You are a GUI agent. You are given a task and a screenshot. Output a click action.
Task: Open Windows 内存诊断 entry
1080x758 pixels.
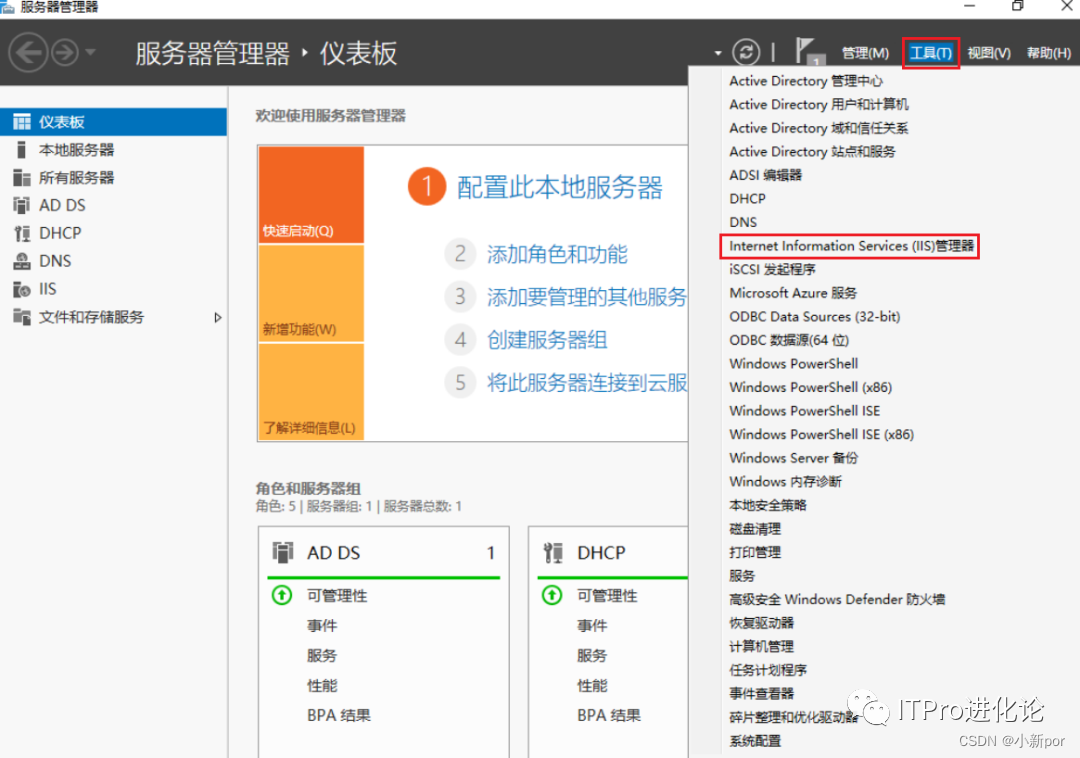pos(785,481)
